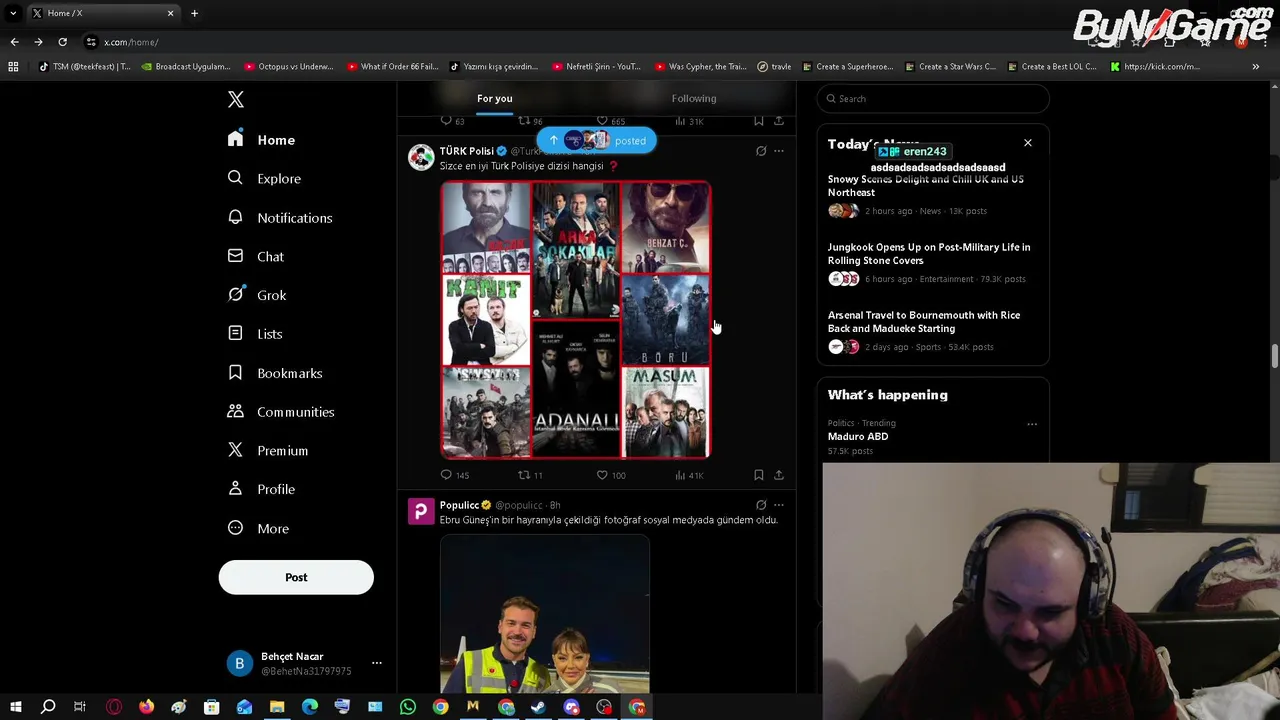1280x720 pixels.
Task: Open more options on Populicc post
Action: 779,505
